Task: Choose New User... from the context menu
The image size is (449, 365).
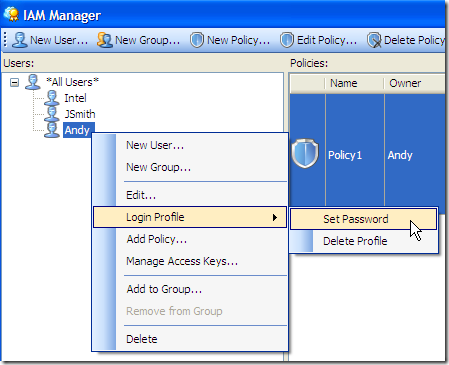Action: (190, 145)
